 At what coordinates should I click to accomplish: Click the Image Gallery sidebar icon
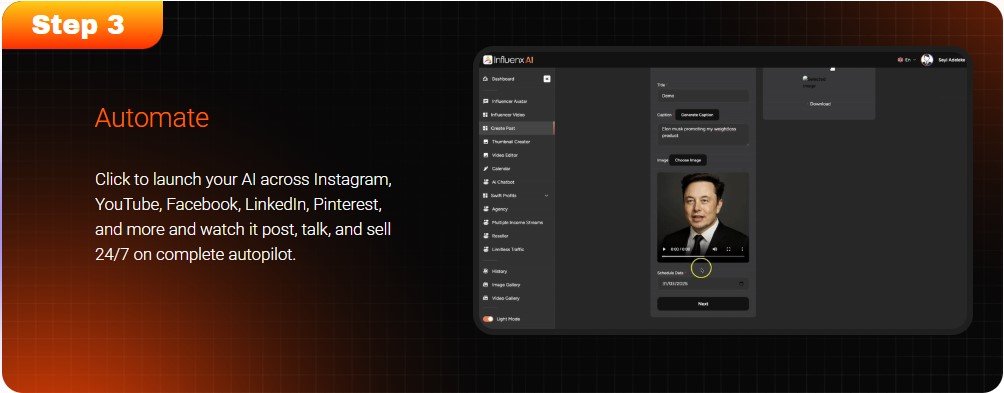point(485,285)
